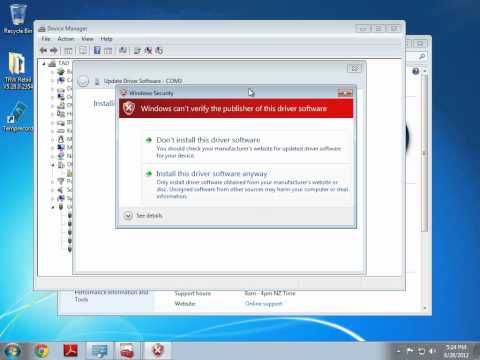Switch to the Control Panel taskbar item
The height and width of the screenshot is (360, 480).
pyautogui.click(x=100, y=350)
